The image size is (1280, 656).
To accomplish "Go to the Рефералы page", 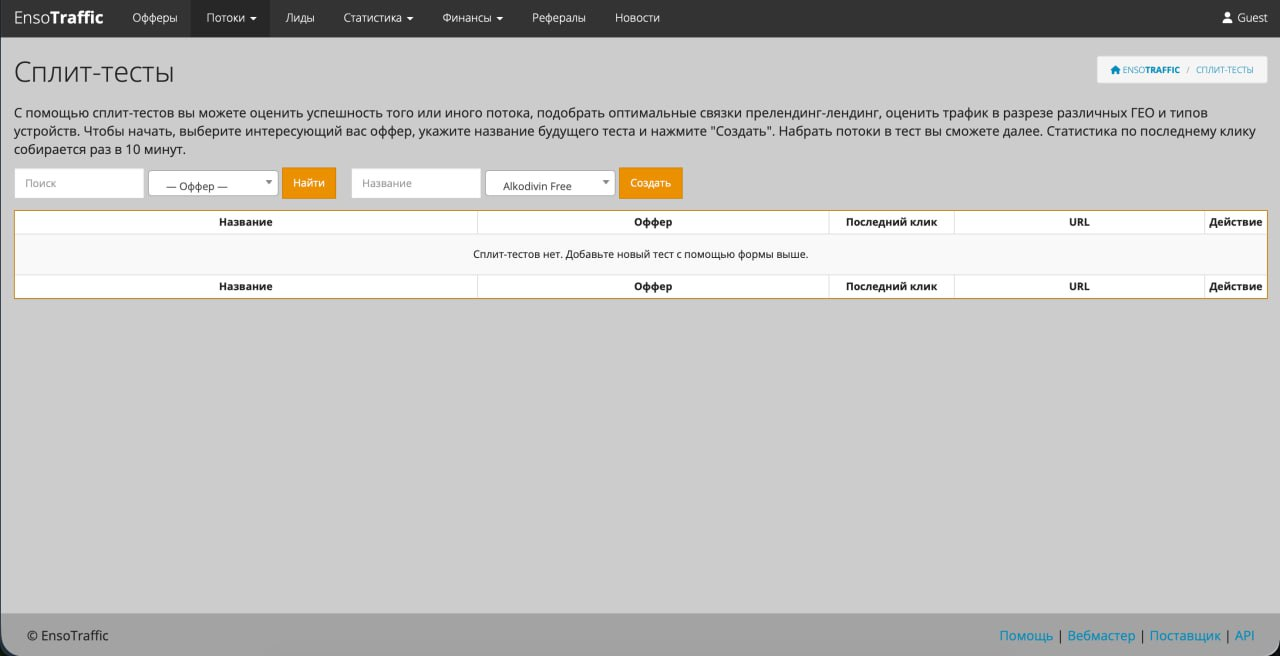I will (558, 17).
